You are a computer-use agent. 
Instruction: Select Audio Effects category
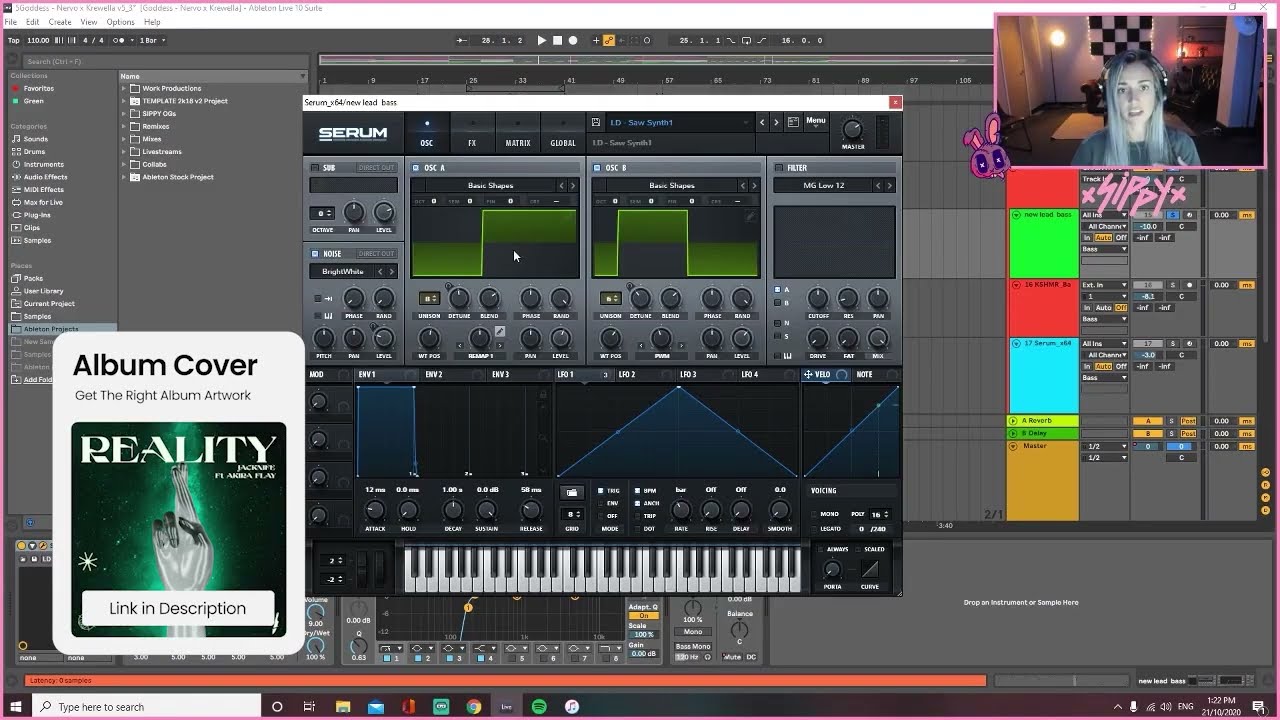click(x=45, y=177)
